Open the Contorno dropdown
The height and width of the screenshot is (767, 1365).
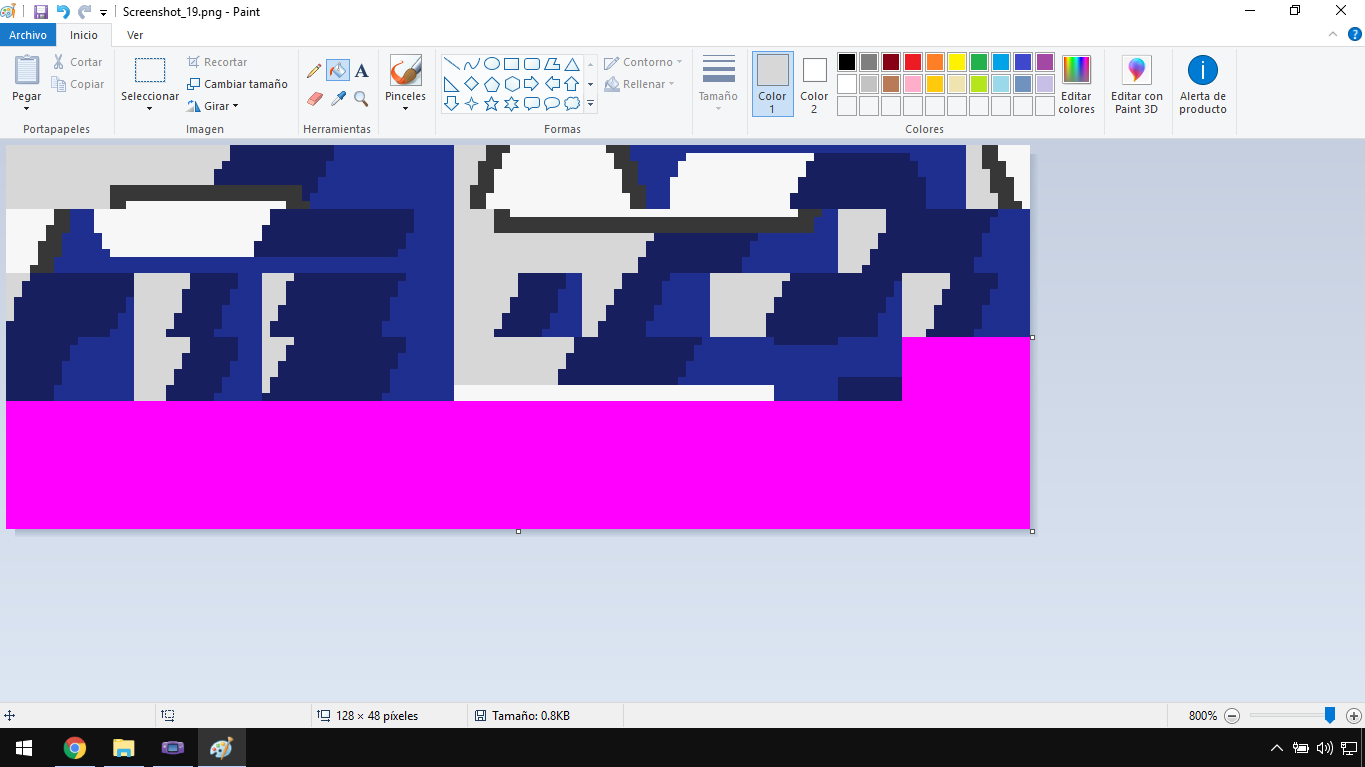[643, 61]
